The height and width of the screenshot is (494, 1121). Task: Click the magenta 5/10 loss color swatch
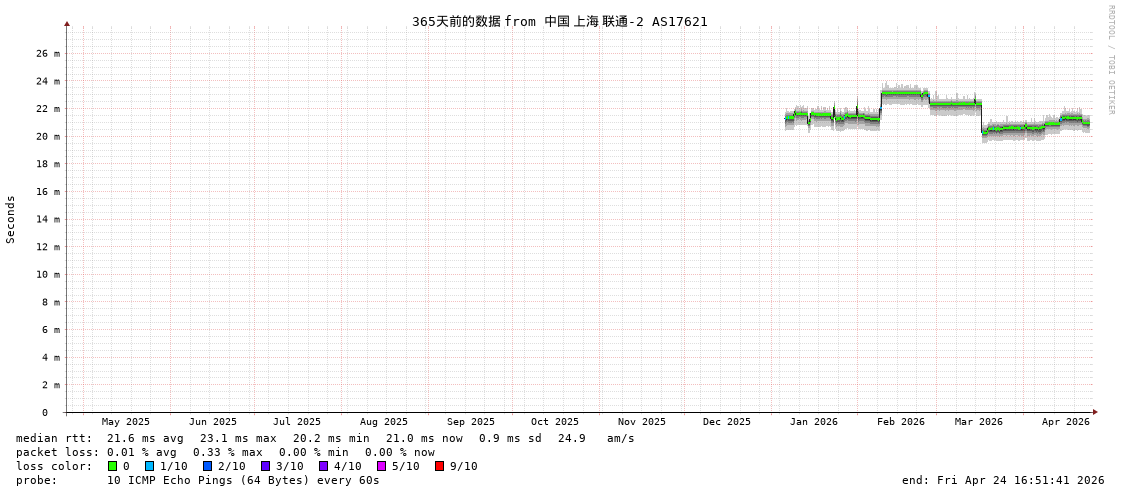point(381,466)
